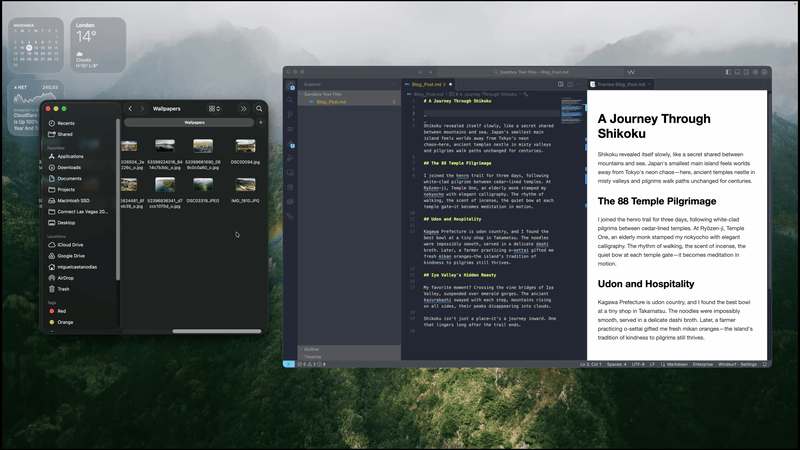800x450 pixels.
Task: Go forward with the editor navigation arrow
Action: 430,72
